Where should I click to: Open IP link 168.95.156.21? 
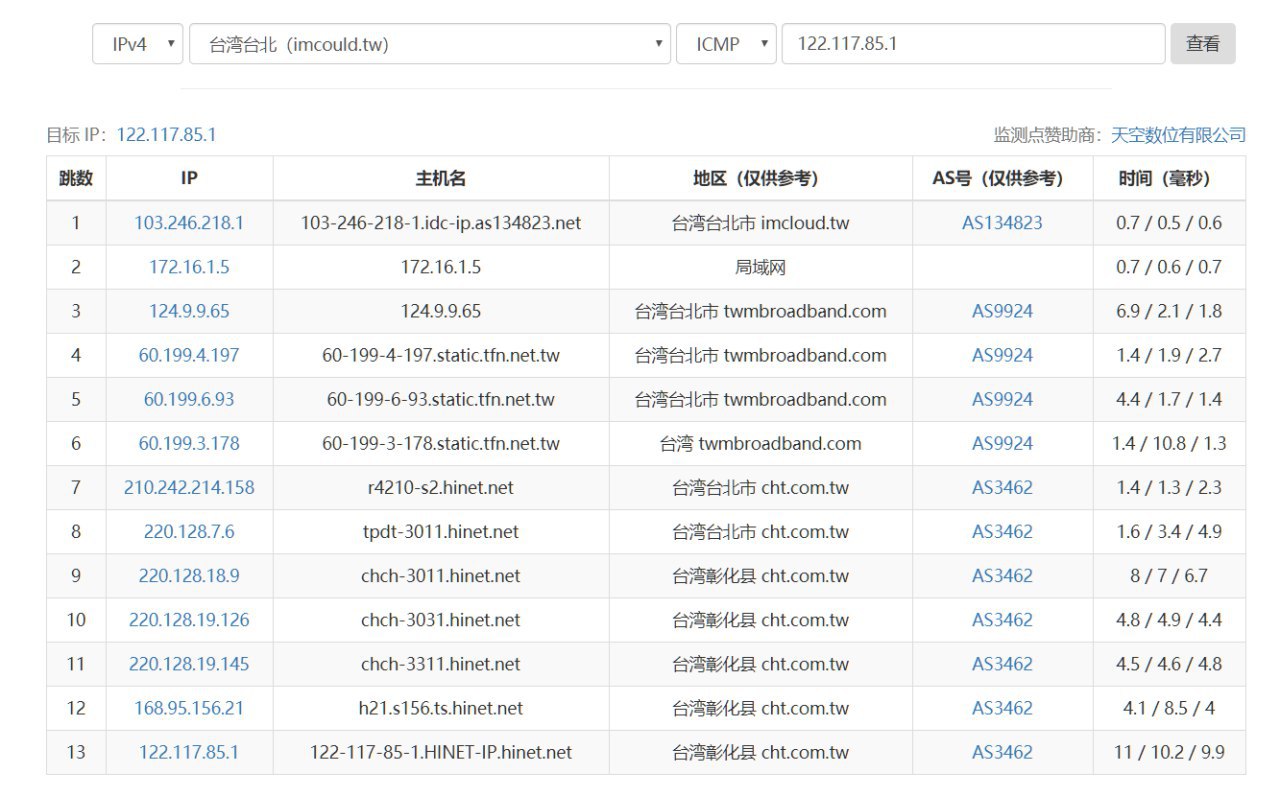[189, 708]
